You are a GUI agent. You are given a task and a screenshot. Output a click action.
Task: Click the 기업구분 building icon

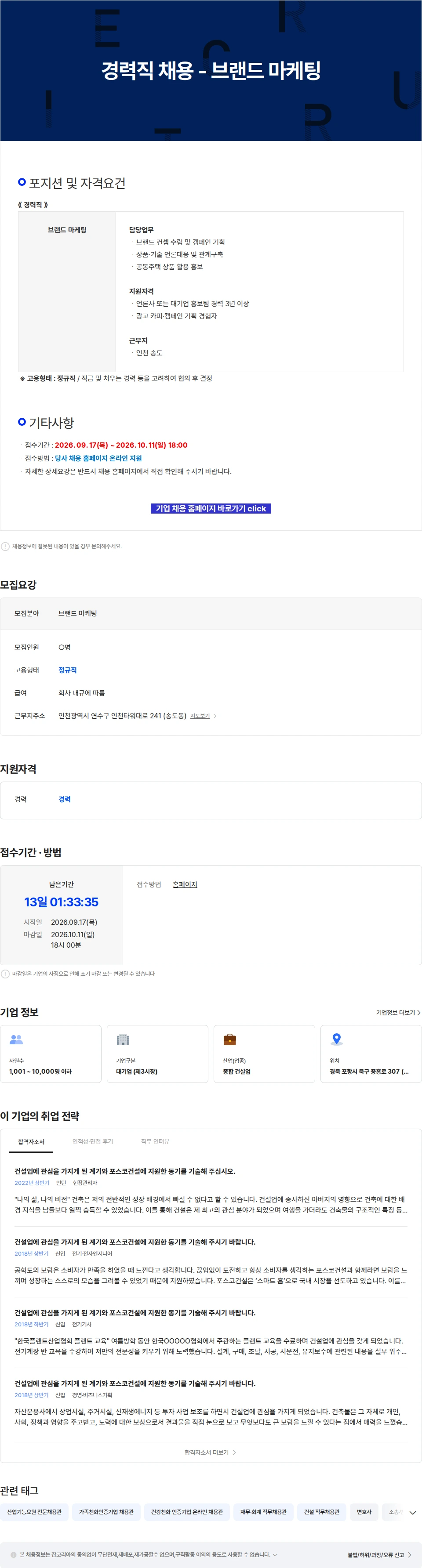pos(123,1039)
